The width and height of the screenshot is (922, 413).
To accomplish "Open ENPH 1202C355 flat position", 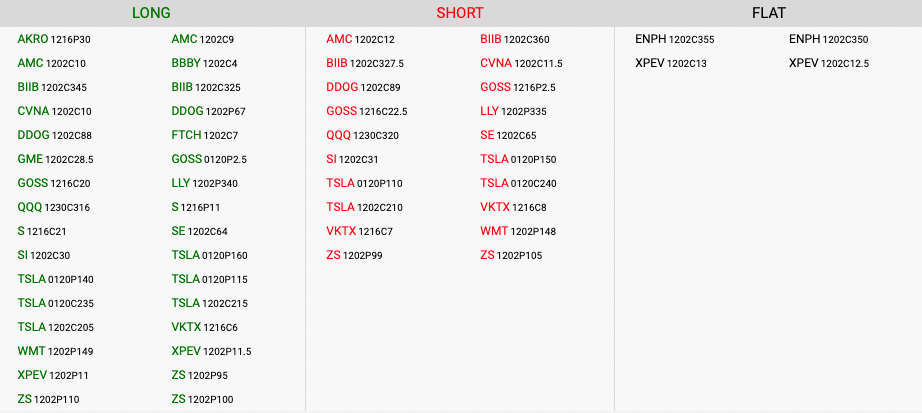I will (674, 39).
